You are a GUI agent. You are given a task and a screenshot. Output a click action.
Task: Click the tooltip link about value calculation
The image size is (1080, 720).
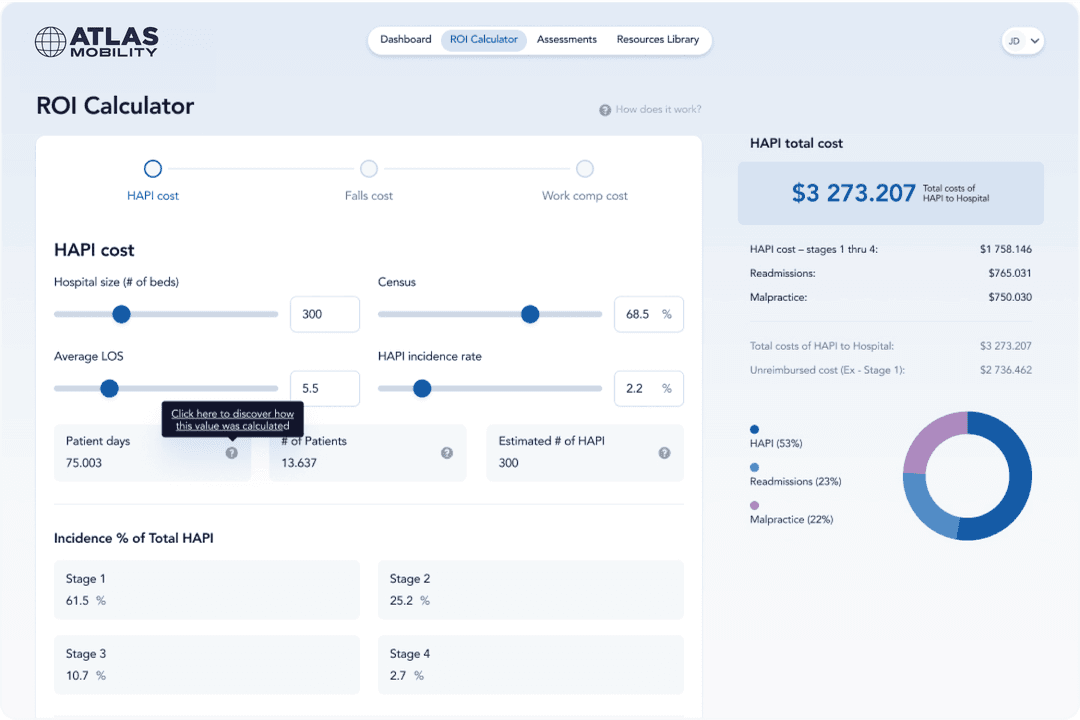[x=232, y=420]
